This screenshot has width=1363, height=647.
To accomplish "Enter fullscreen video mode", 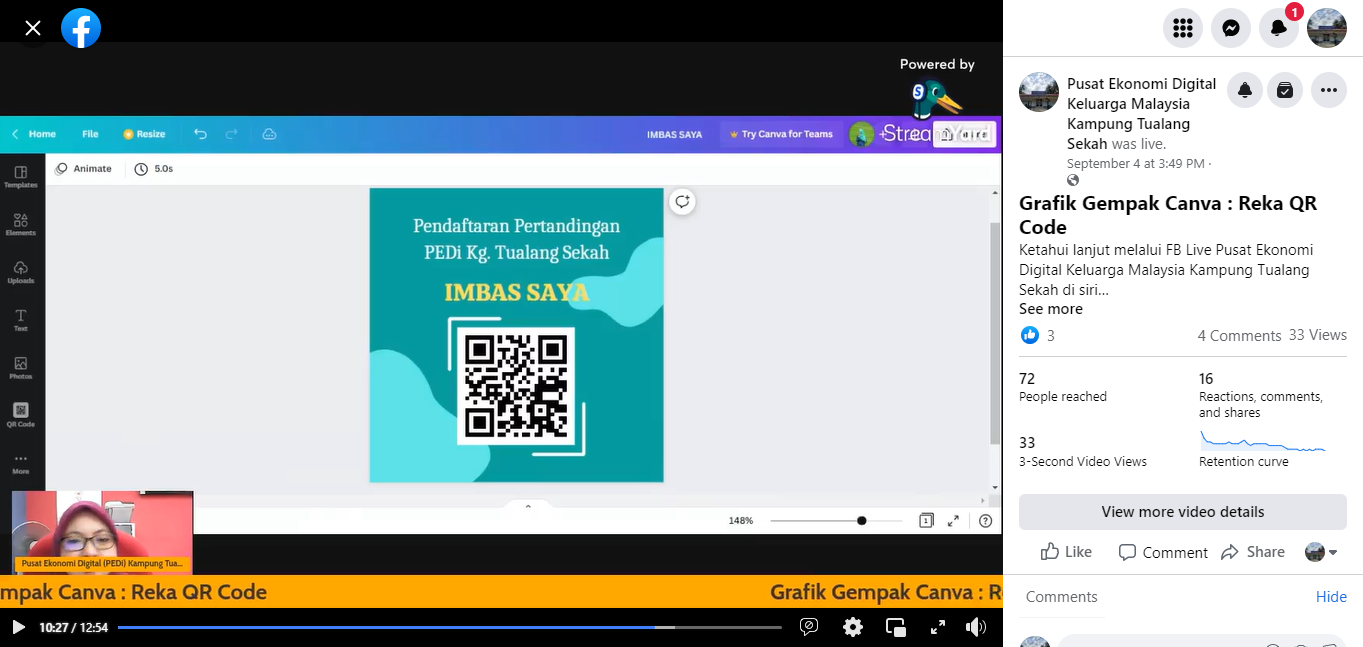I will point(938,627).
